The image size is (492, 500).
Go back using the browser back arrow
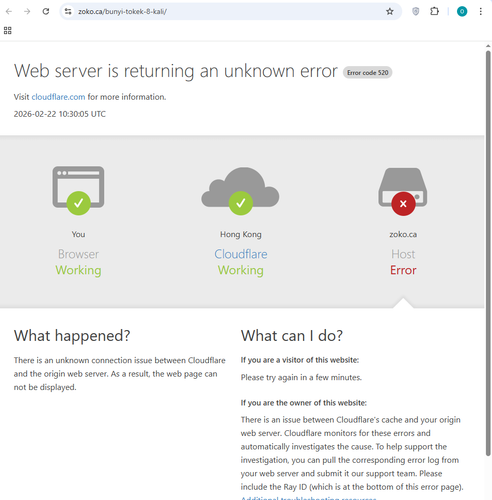(x=9, y=11)
